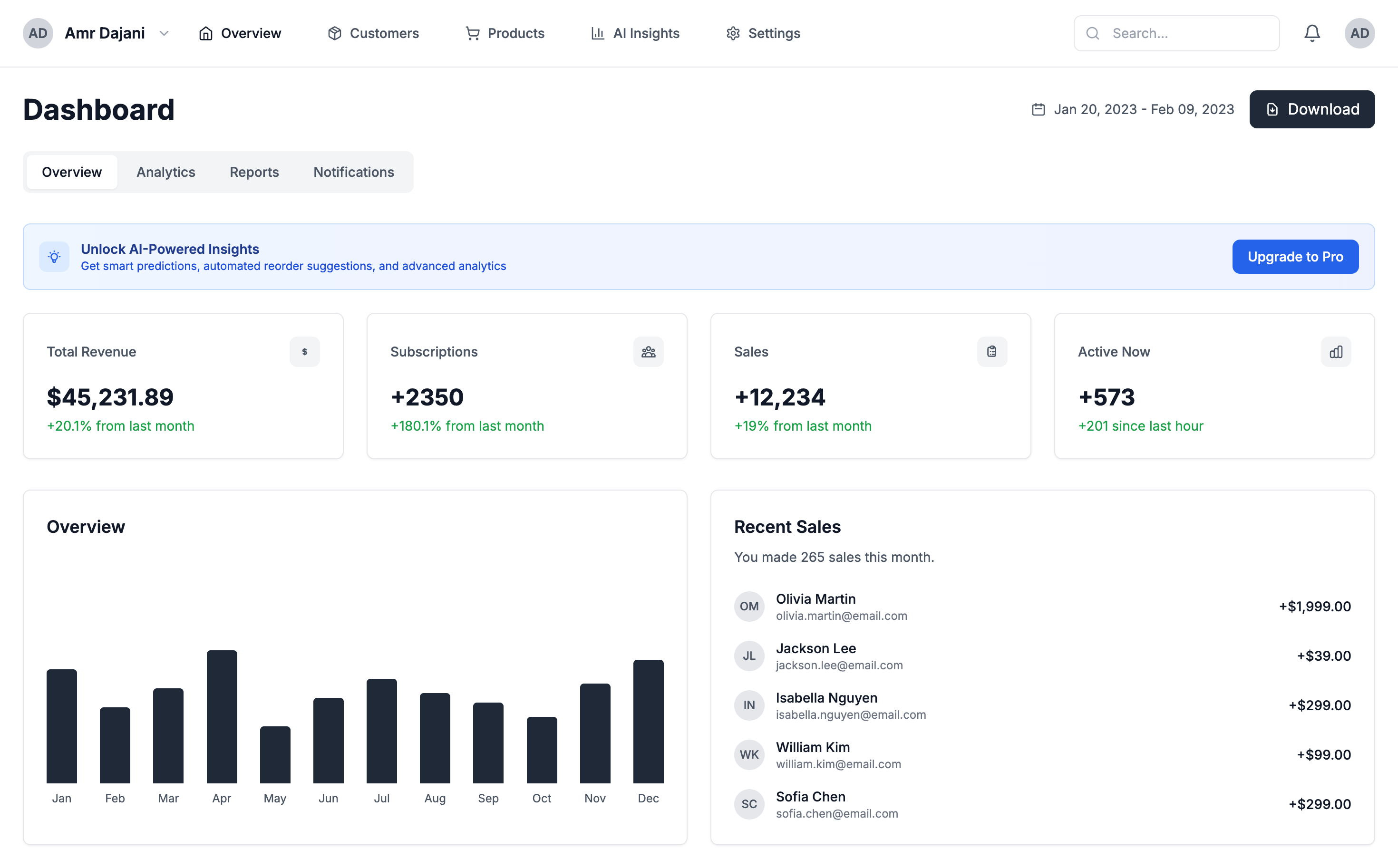Viewport: 1398px width, 868px height.
Task: Open the Reports tab
Action: (x=254, y=172)
